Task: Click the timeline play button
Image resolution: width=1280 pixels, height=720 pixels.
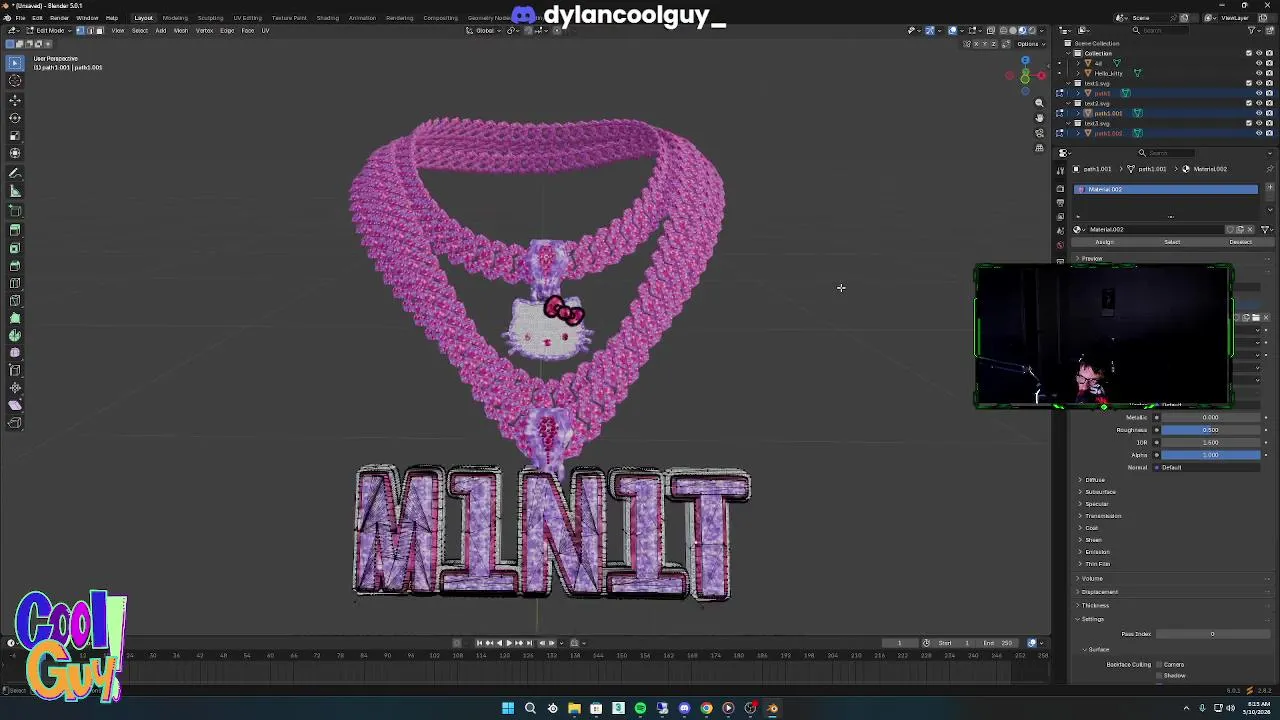Action: point(508,643)
